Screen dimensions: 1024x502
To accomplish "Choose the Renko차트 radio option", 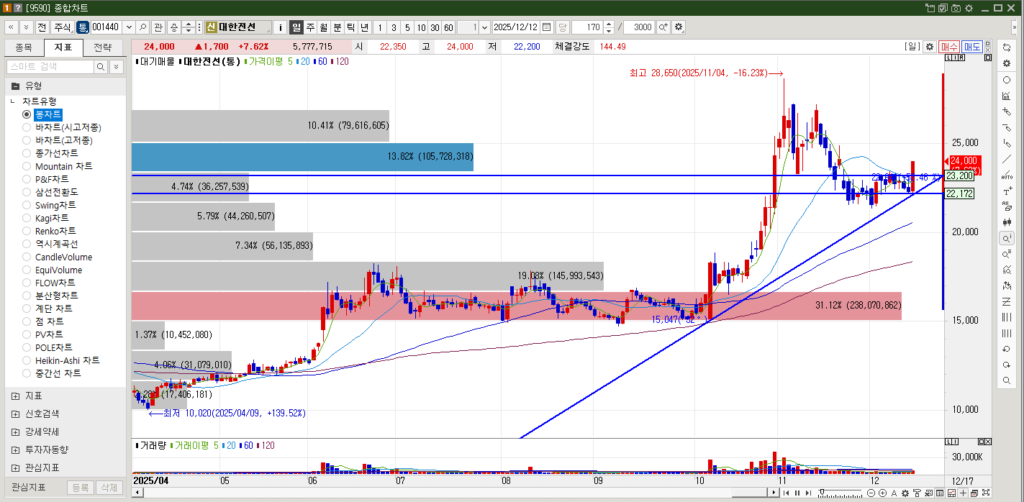I will coord(27,231).
